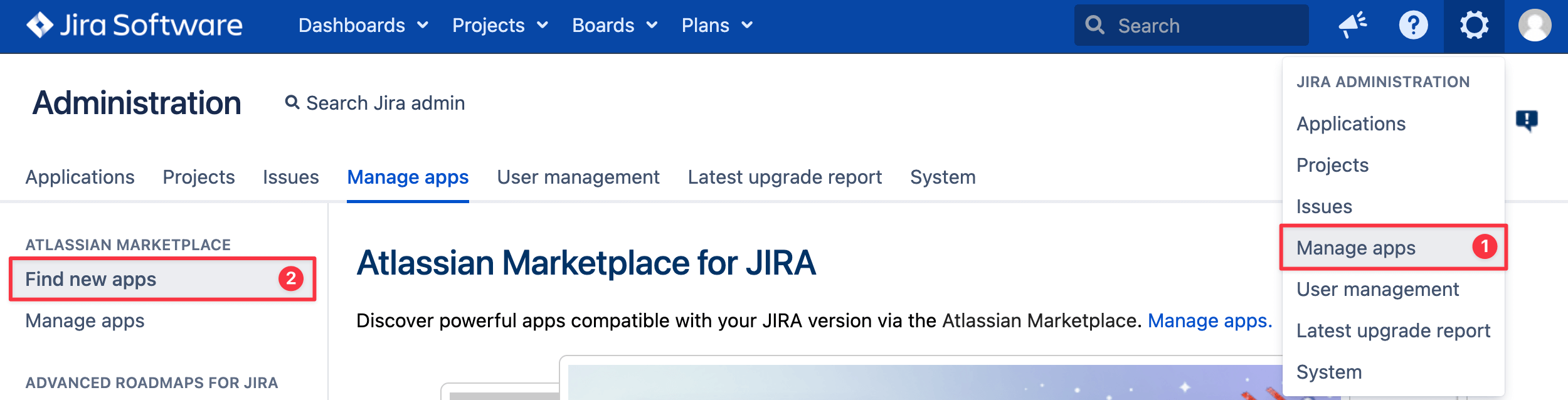The height and width of the screenshot is (400, 1568).
Task: Open the Plans dropdown menu
Action: (717, 26)
